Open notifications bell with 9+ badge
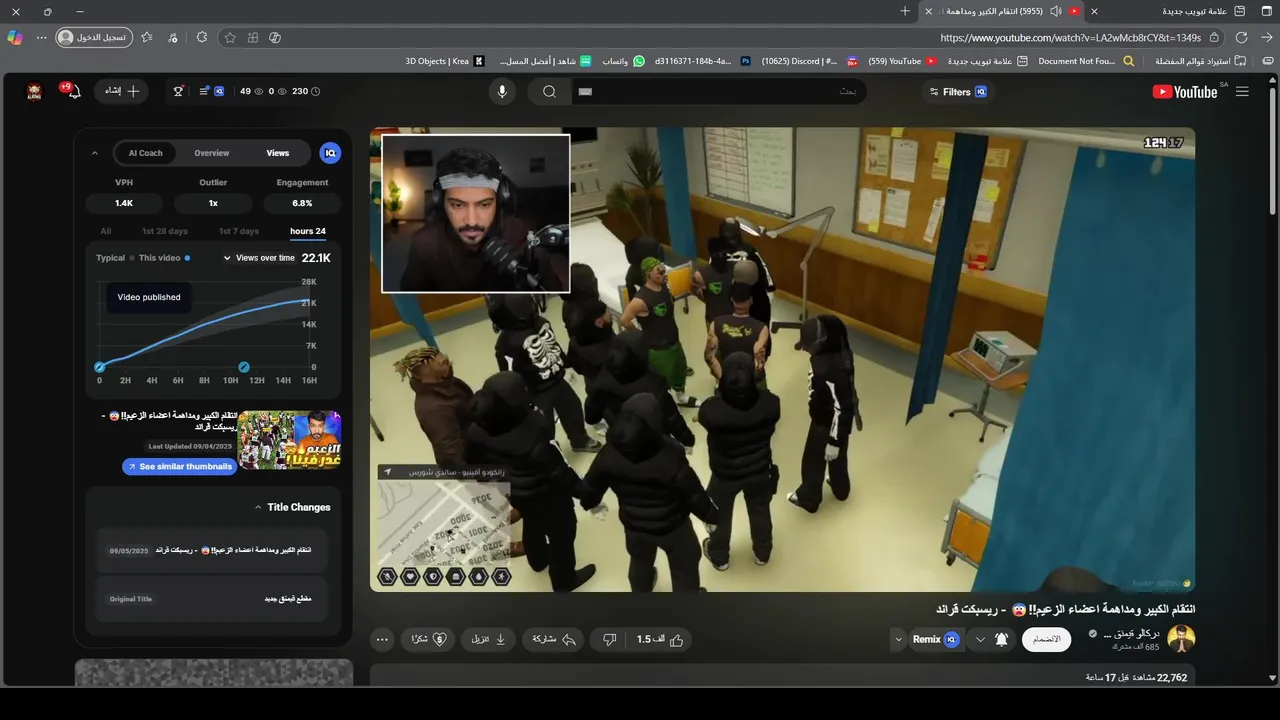 tap(72, 92)
